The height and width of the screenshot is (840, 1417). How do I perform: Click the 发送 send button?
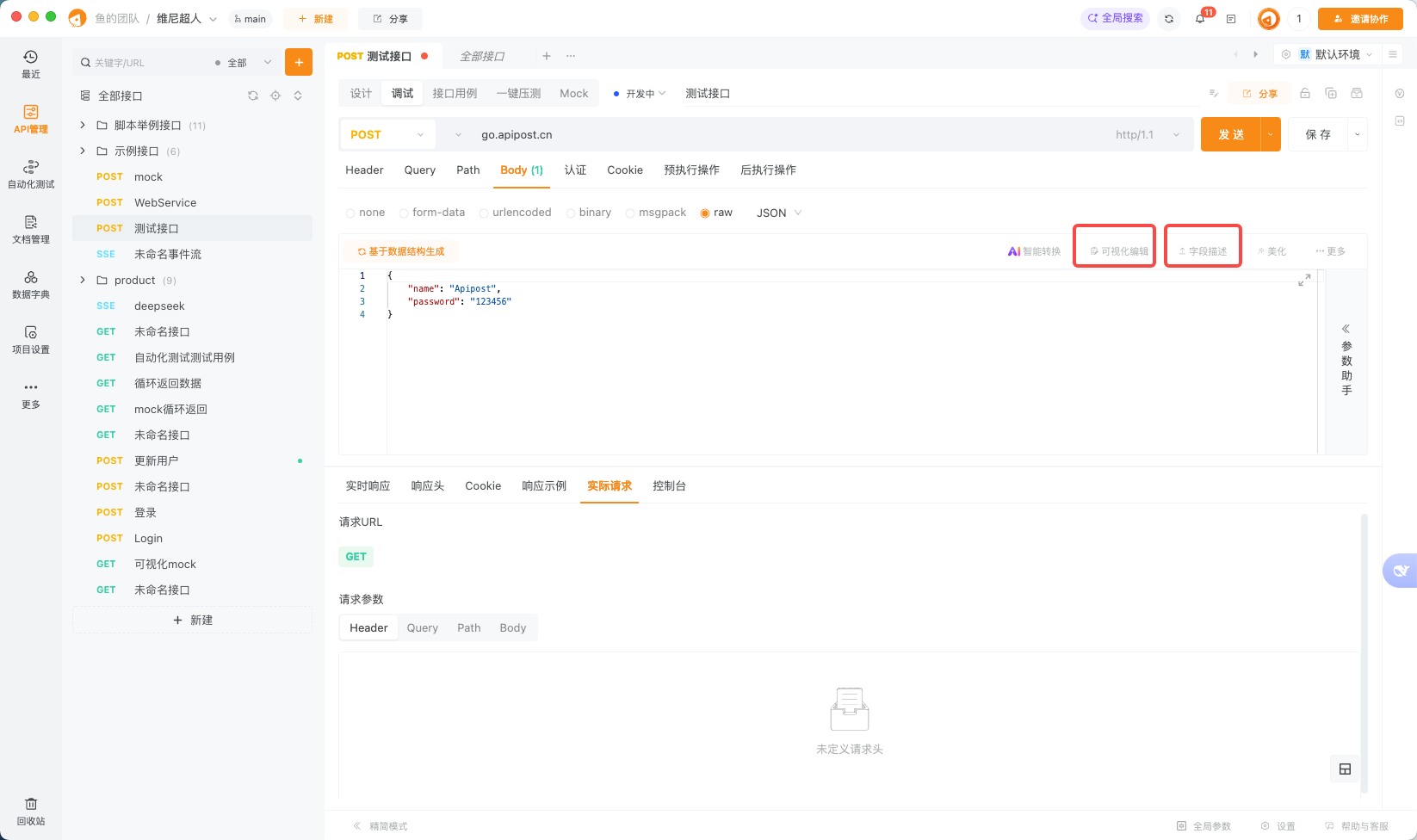coord(1232,134)
